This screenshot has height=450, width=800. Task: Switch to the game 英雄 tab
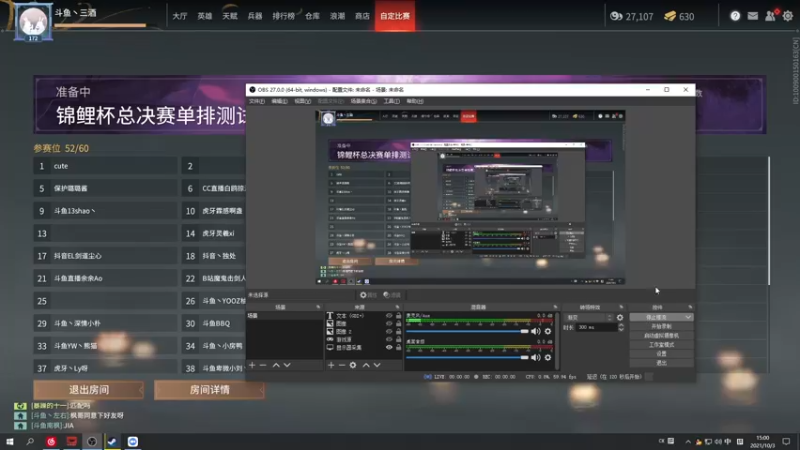[x=205, y=16]
